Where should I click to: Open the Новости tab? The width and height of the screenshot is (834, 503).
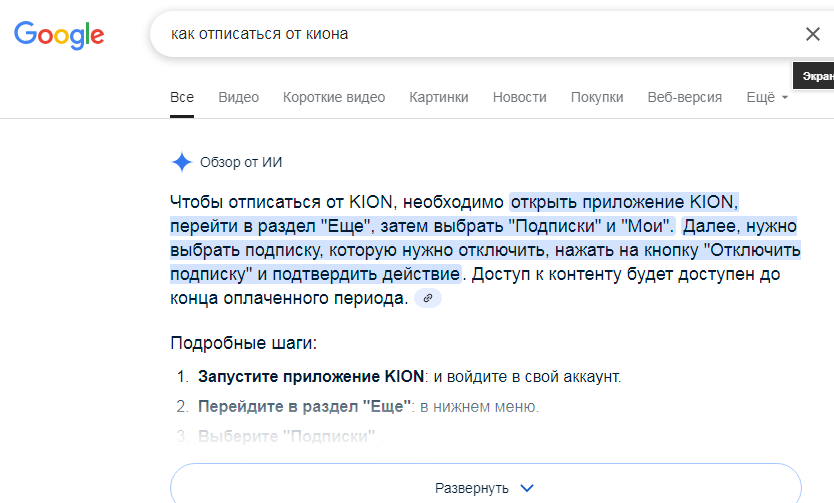pos(520,97)
